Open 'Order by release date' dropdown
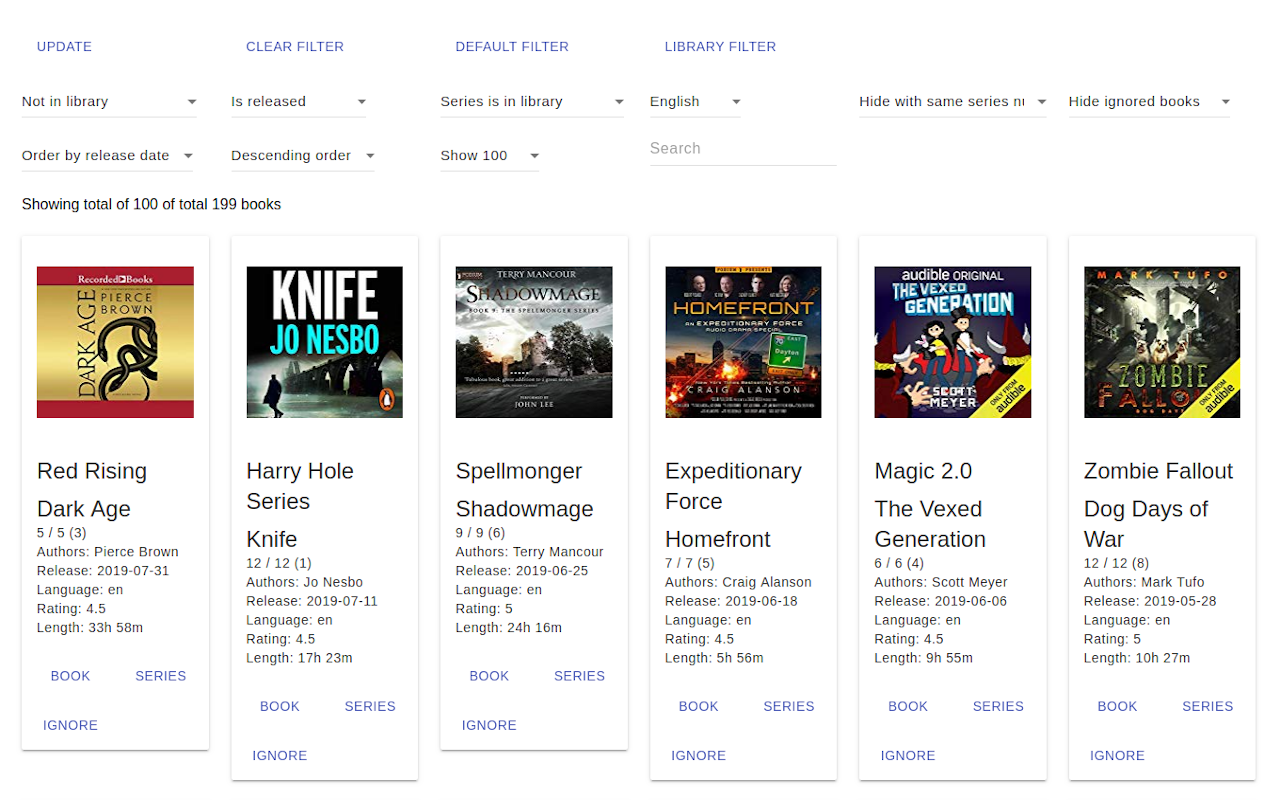1280x800 pixels. 107,155
